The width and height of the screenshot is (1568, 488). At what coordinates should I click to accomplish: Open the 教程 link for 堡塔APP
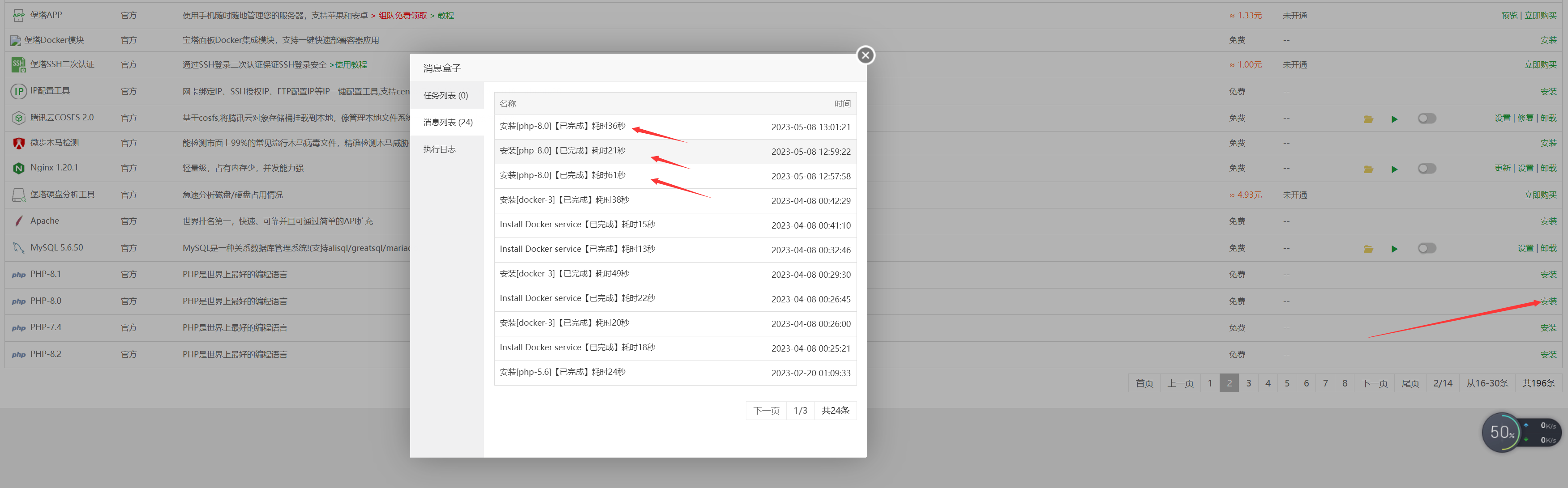(x=446, y=15)
